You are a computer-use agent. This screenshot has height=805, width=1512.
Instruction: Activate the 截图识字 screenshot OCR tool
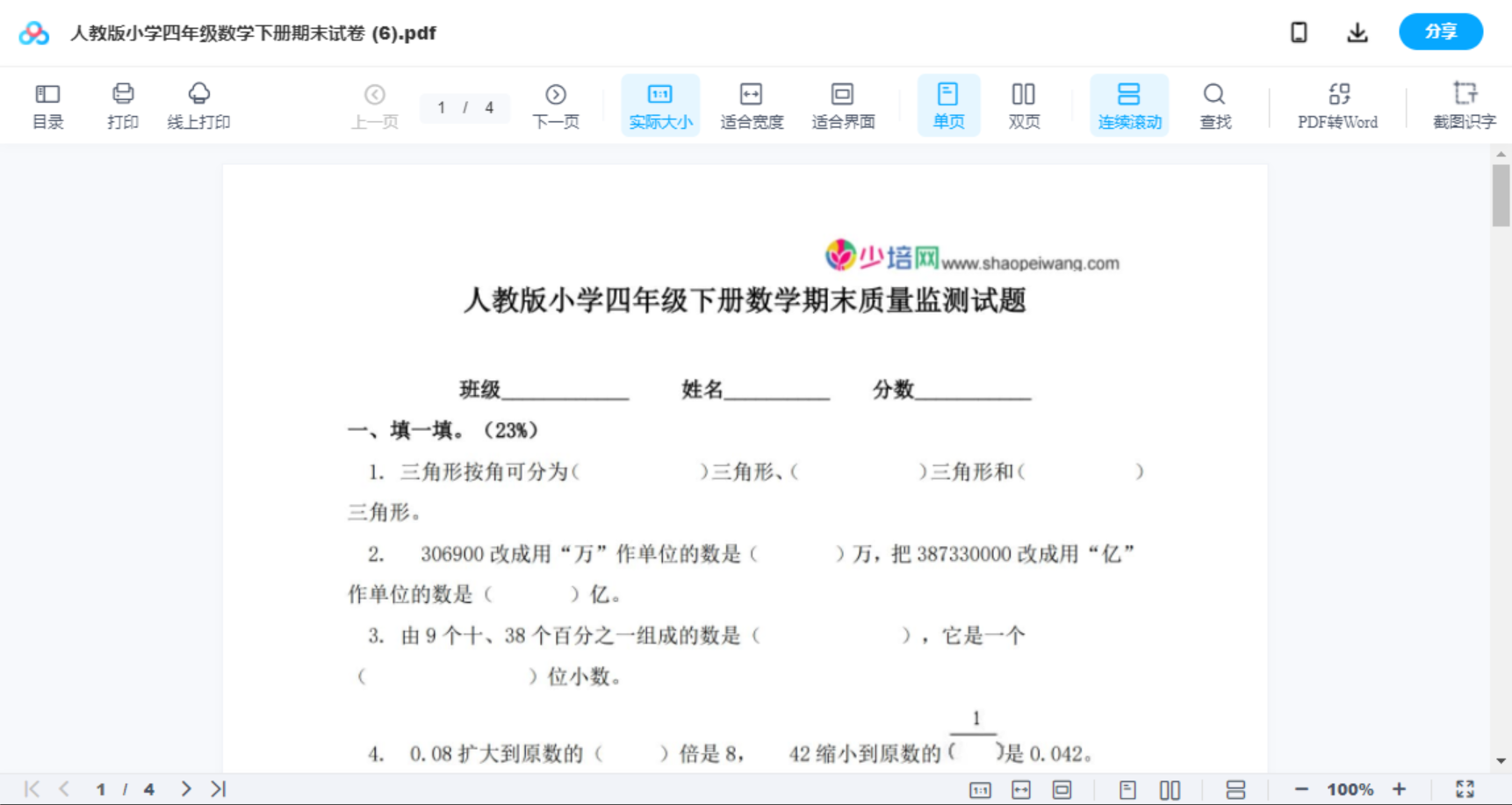coord(1465,104)
